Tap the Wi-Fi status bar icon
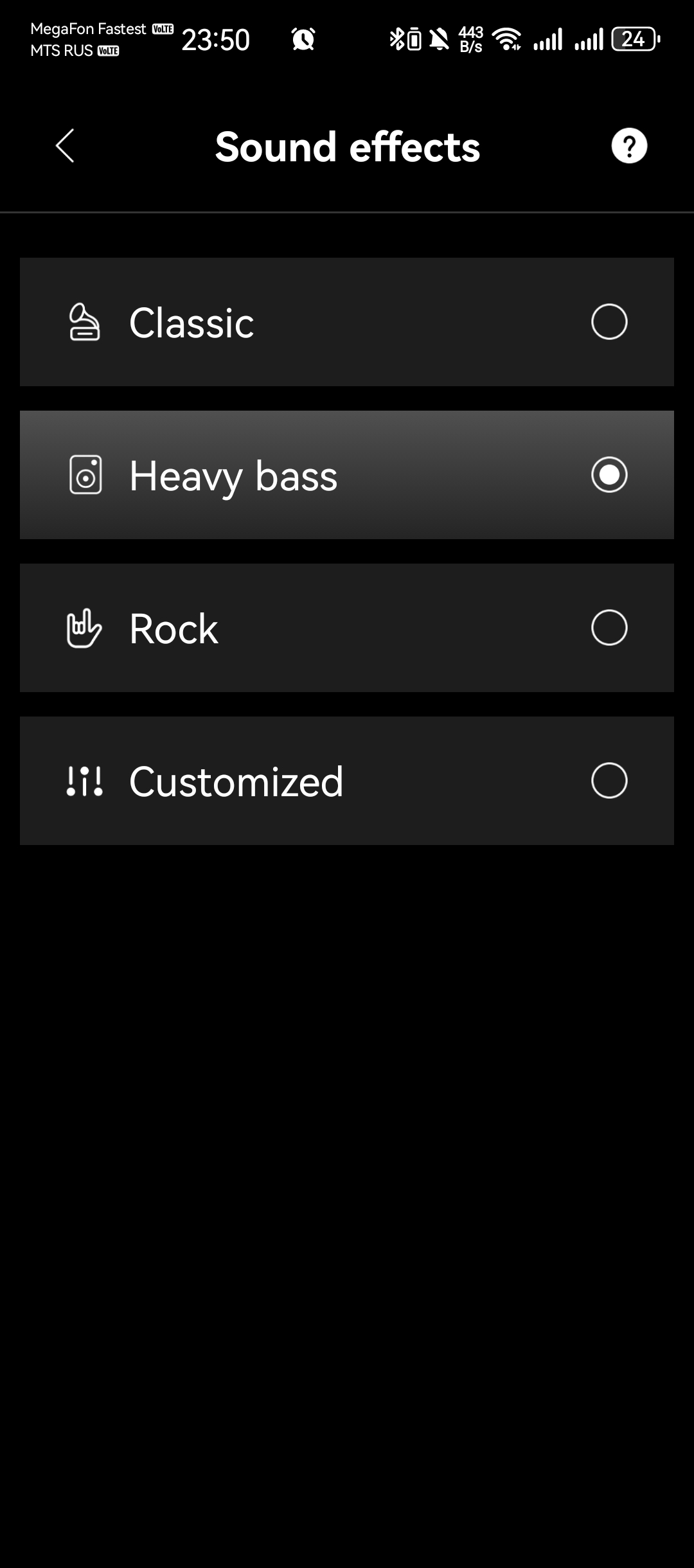The width and height of the screenshot is (694, 1568). pyautogui.click(x=507, y=40)
